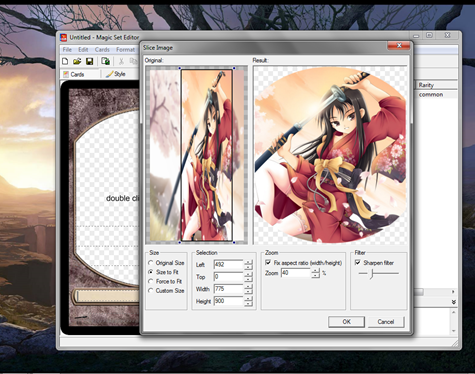Select Custom Size radio button
The image size is (475, 374).
(x=151, y=291)
